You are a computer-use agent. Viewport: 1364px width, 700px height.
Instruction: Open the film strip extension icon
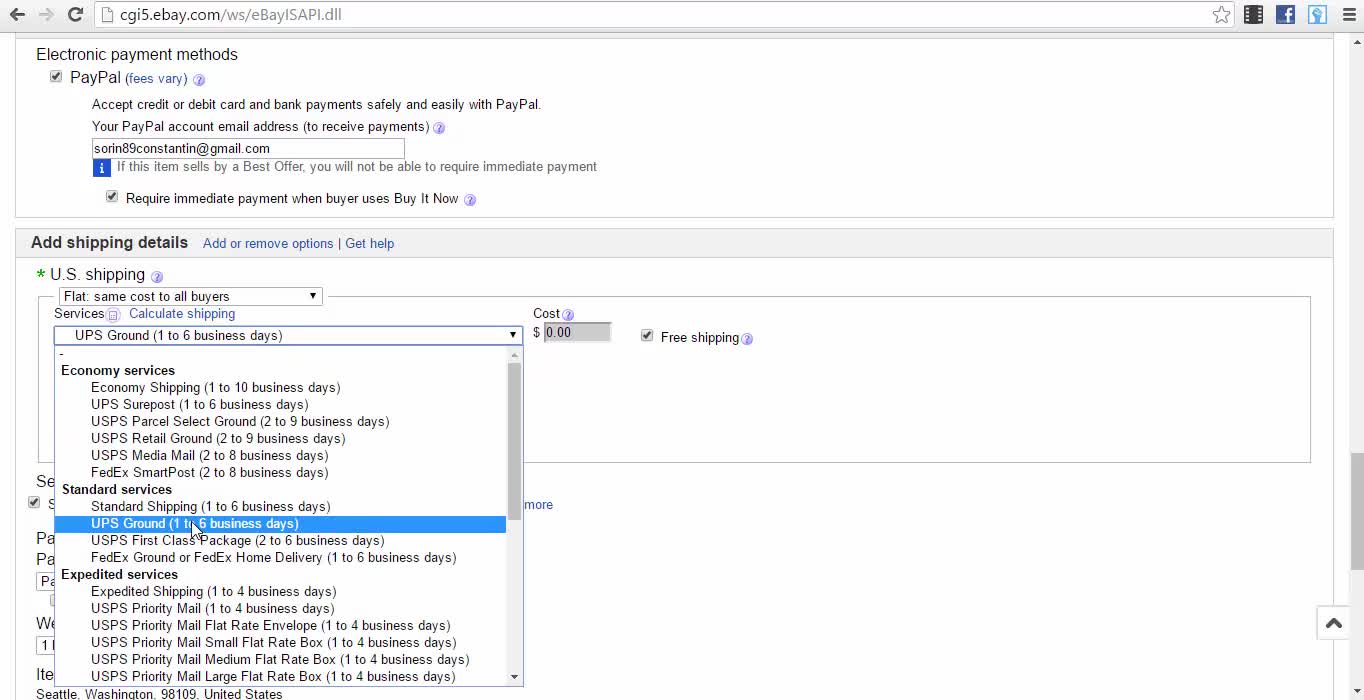coord(1253,15)
